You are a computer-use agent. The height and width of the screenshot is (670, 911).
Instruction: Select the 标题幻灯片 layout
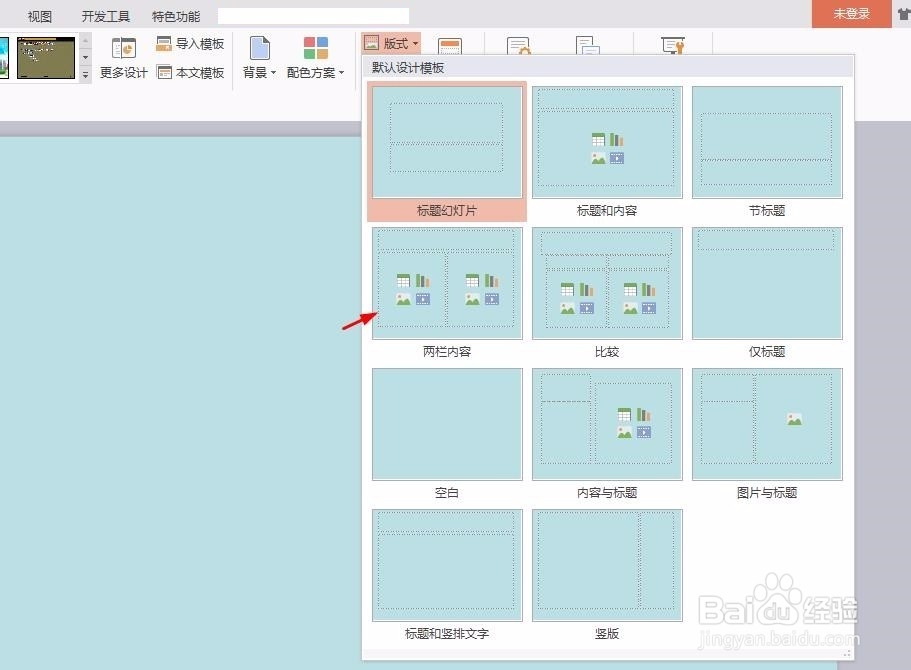point(447,152)
